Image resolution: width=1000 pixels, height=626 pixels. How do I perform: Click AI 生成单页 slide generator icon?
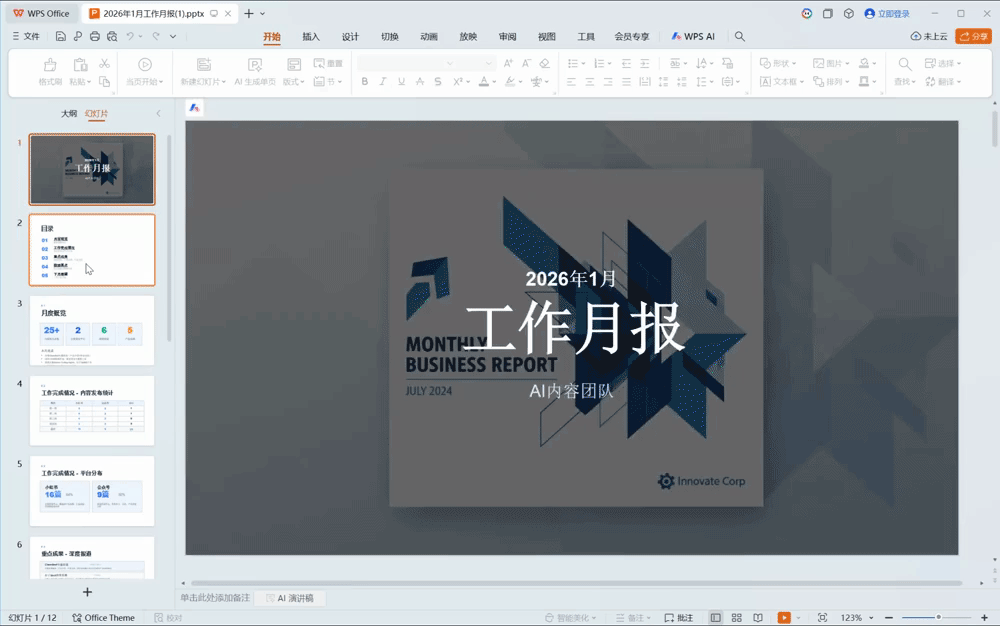tap(255, 71)
